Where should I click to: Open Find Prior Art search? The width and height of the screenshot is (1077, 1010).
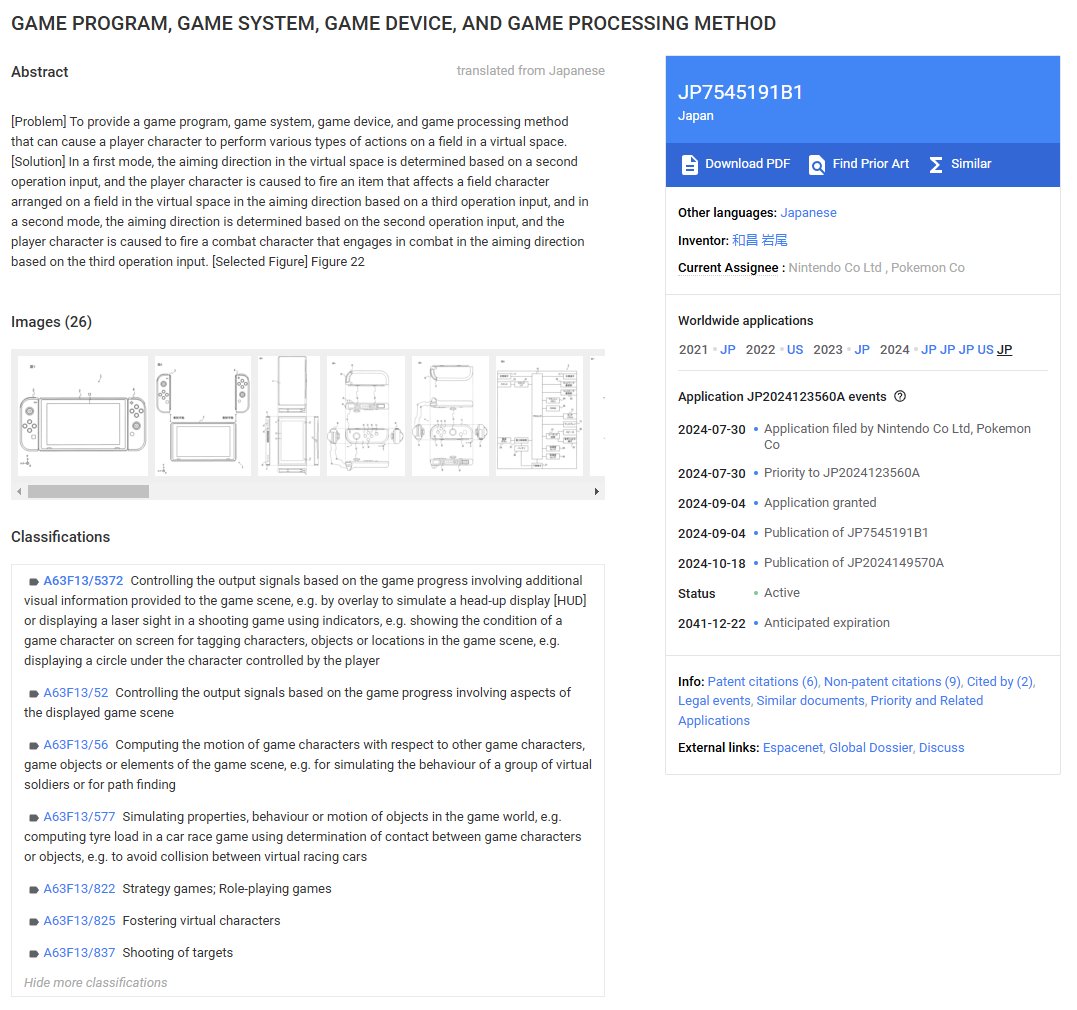(x=870, y=164)
